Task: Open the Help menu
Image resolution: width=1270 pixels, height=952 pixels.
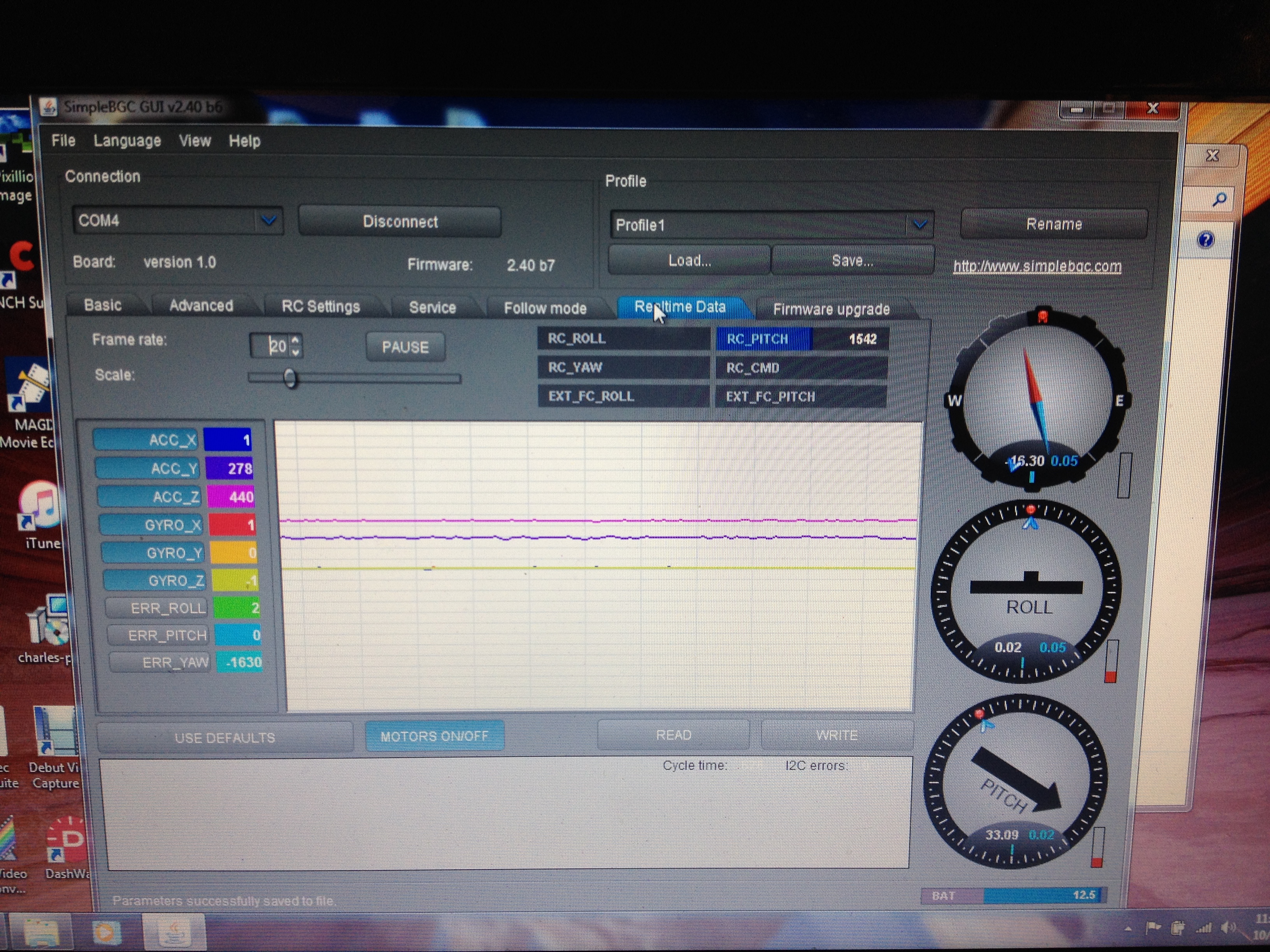Action: pos(244,141)
